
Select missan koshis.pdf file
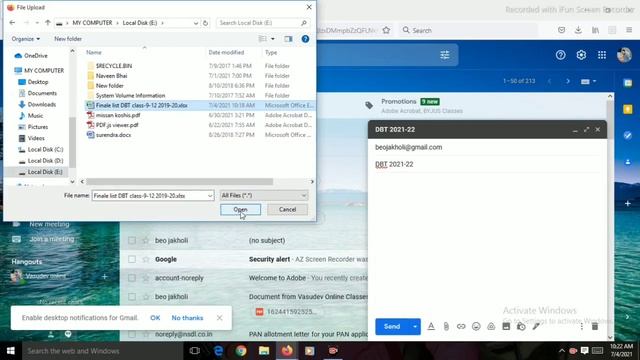pos(118,115)
